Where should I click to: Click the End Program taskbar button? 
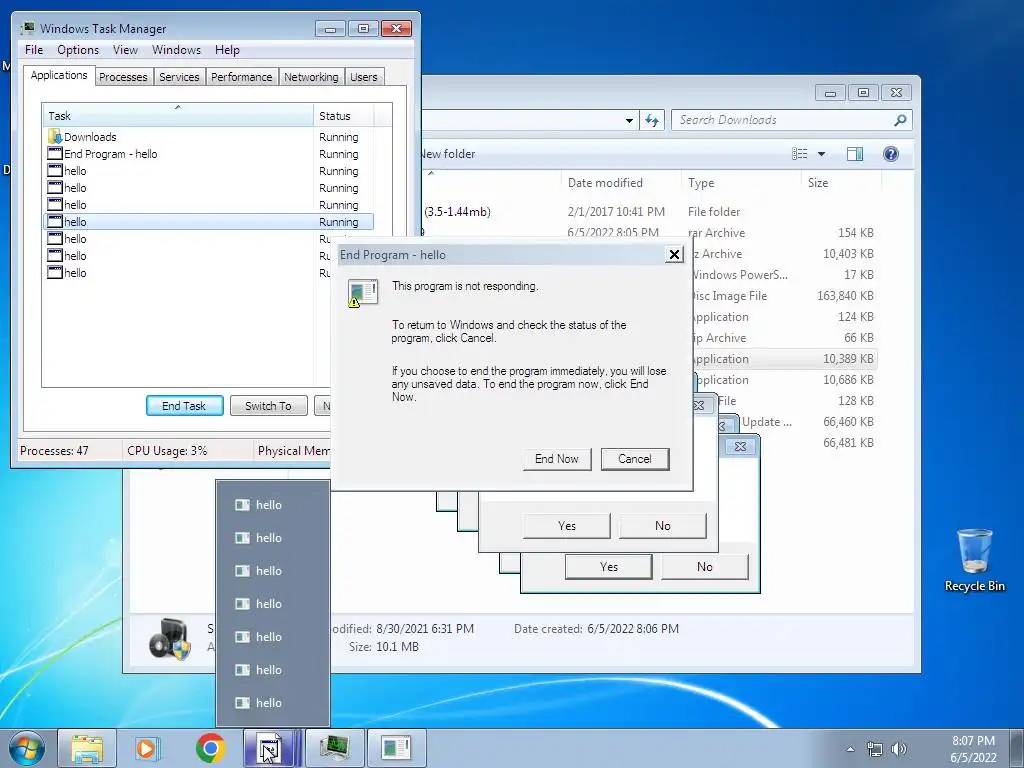coord(396,748)
